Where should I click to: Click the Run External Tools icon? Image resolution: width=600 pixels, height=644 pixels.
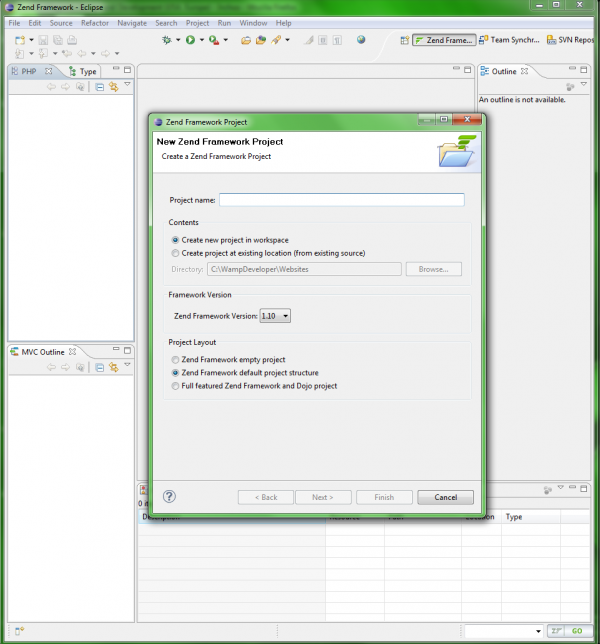pos(214,40)
